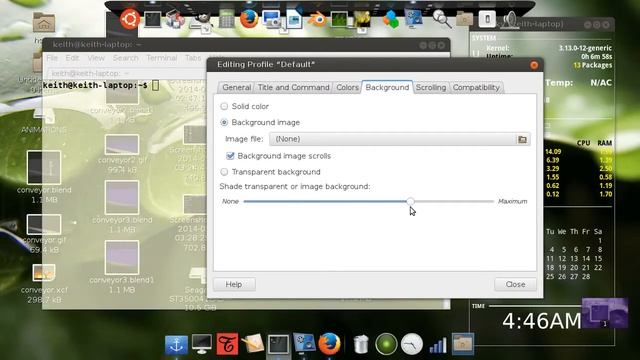Open the screenshot tool in the top dock
The image size is (640, 360).
coord(271,20)
